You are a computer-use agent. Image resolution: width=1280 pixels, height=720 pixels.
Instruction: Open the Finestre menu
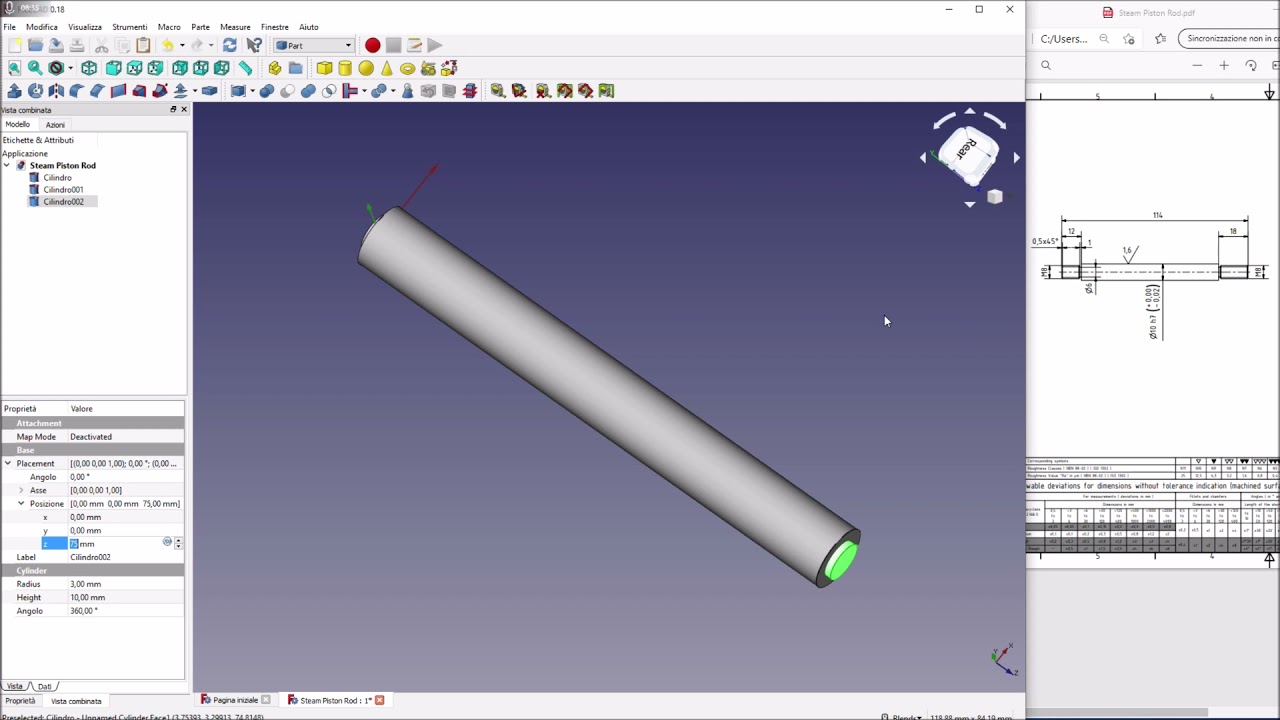pyautogui.click(x=274, y=27)
